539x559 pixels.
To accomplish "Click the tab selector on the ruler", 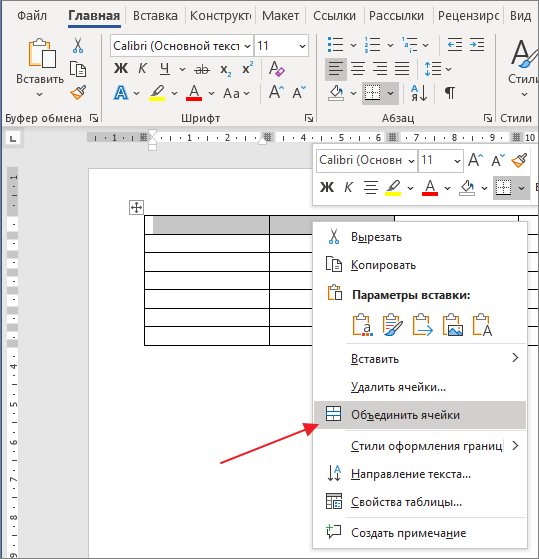I will pyautogui.click(x=13, y=138).
